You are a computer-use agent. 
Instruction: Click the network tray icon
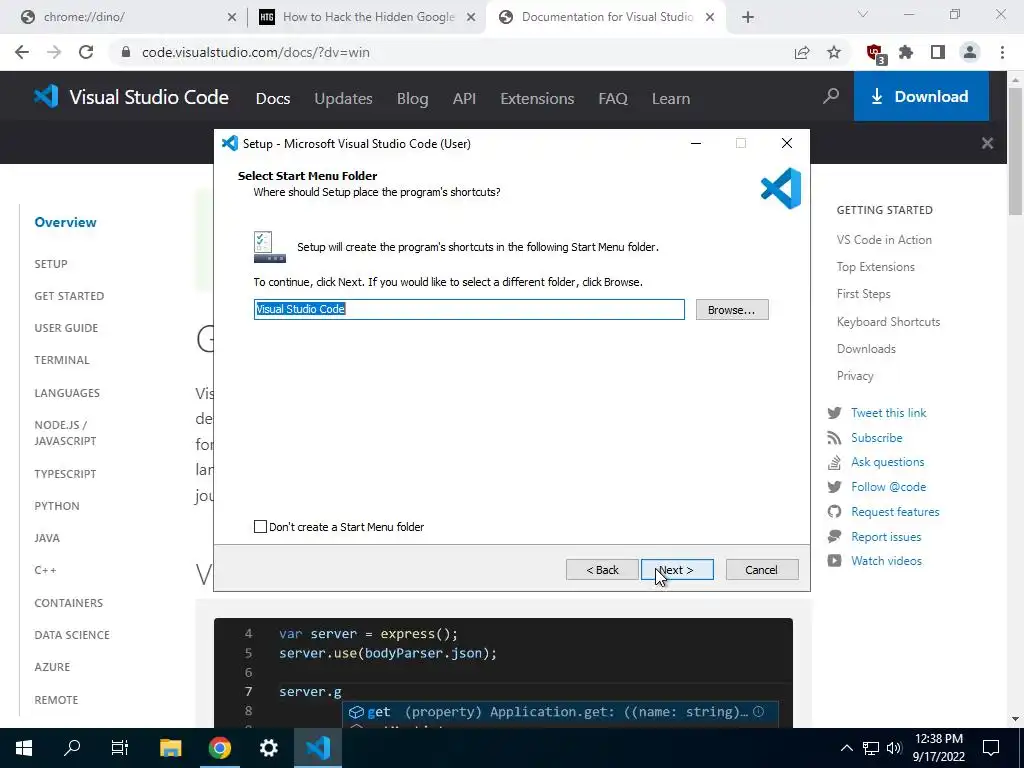pyautogui.click(x=871, y=748)
